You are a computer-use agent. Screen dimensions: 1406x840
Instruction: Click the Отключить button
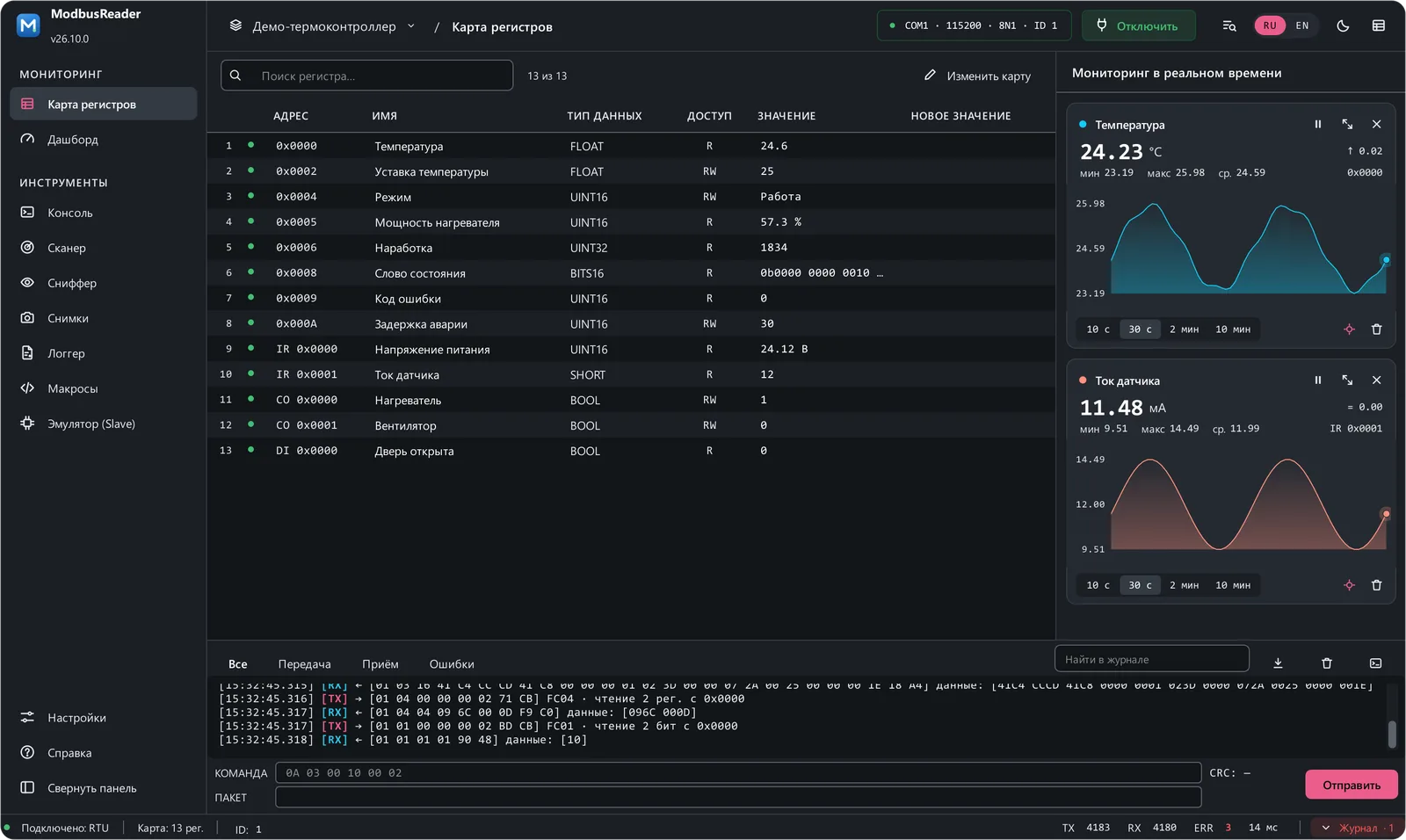(1138, 26)
